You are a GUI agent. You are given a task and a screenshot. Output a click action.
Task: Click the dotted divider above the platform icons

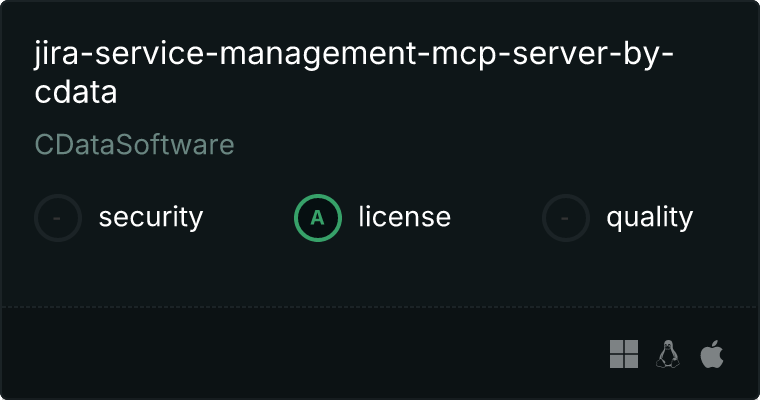[x=380, y=306]
